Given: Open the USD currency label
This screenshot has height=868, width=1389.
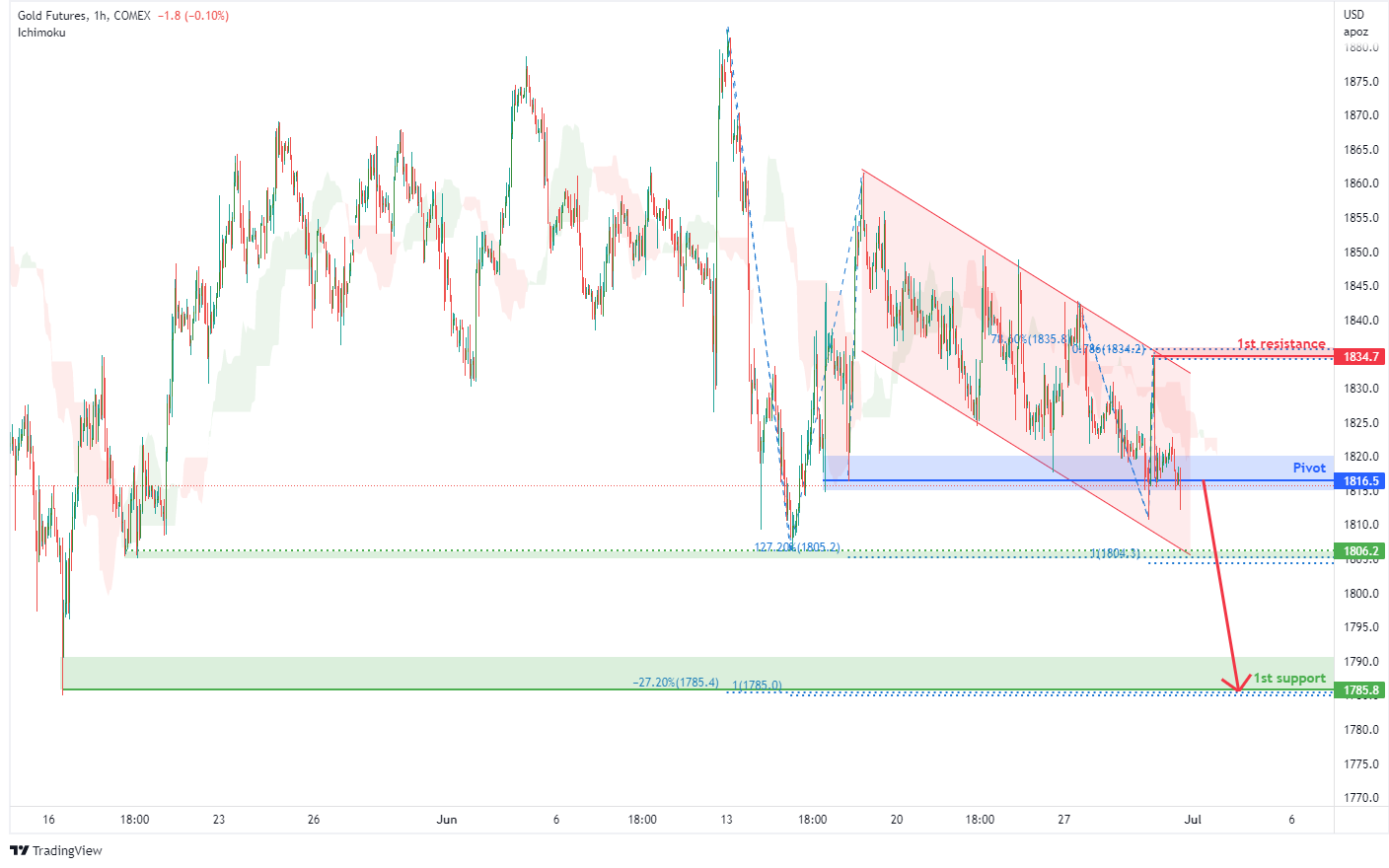Looking at the screenshot, I should 1353,14.
